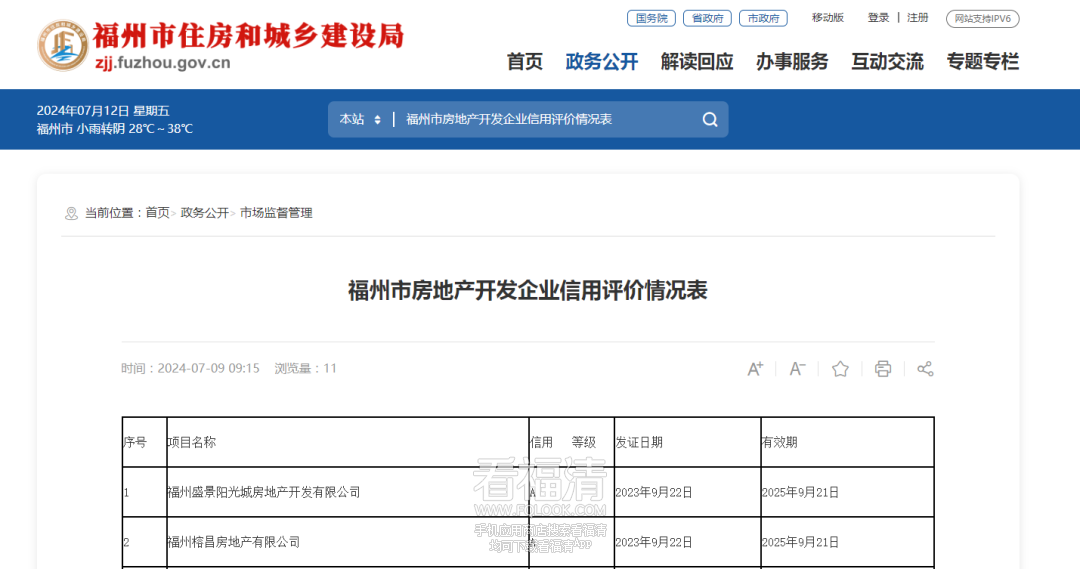Switch to 移动版 mobile version
This screenshot has width=1080, height=569.
(828, 18)
